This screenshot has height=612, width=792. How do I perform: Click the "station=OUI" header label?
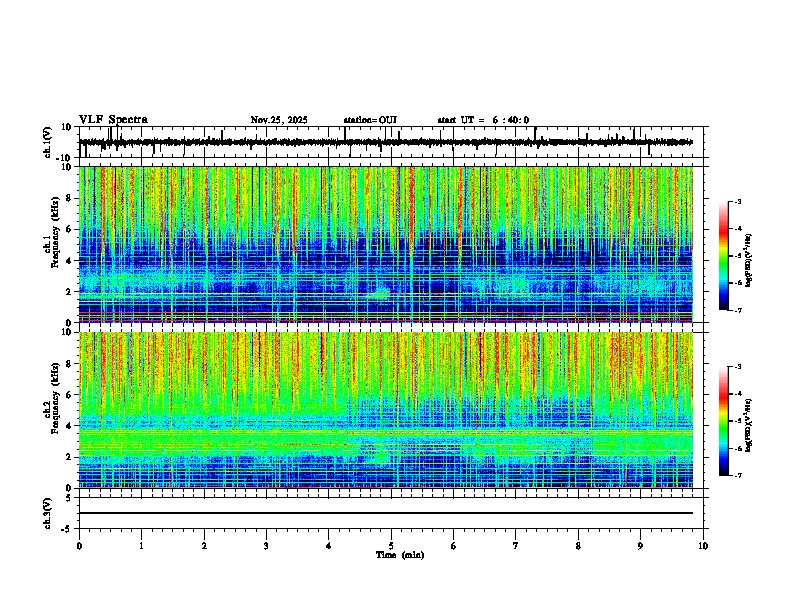click(370, 120)
